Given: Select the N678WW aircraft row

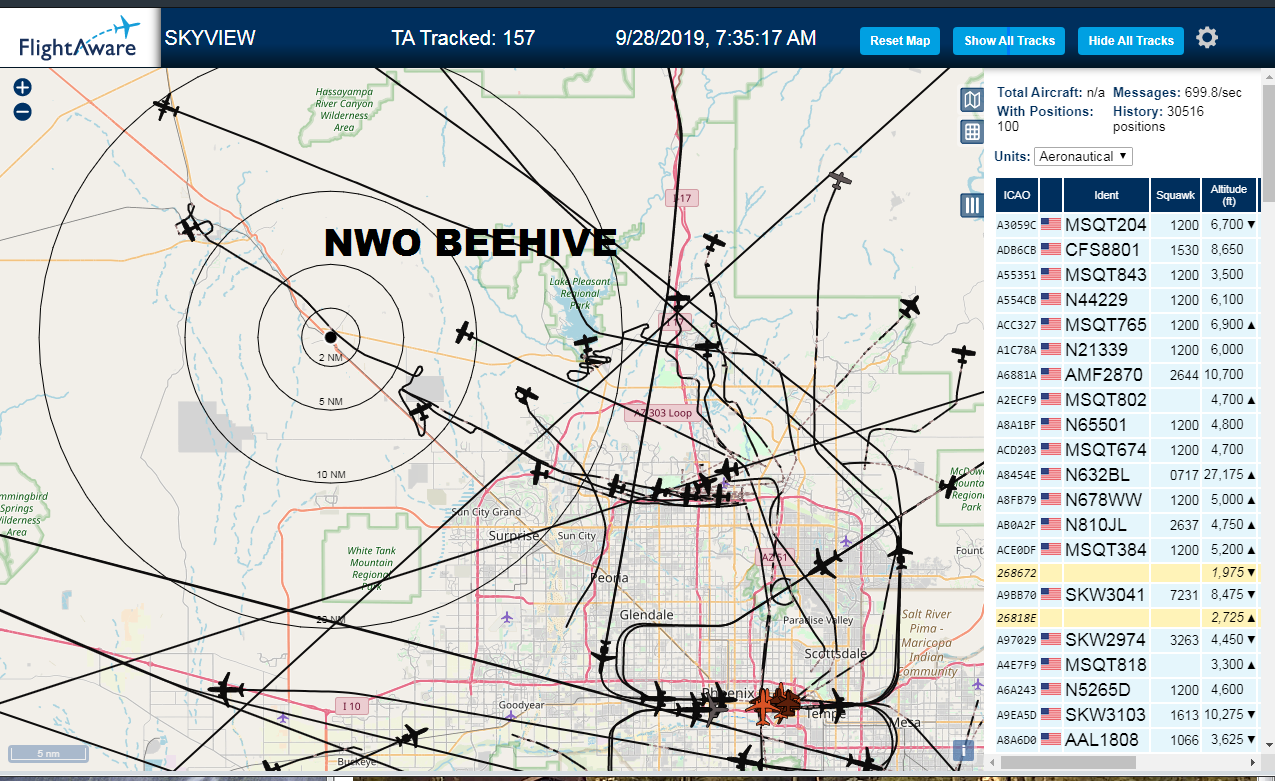Looking at the screenshot, I should click(1127, 499).
